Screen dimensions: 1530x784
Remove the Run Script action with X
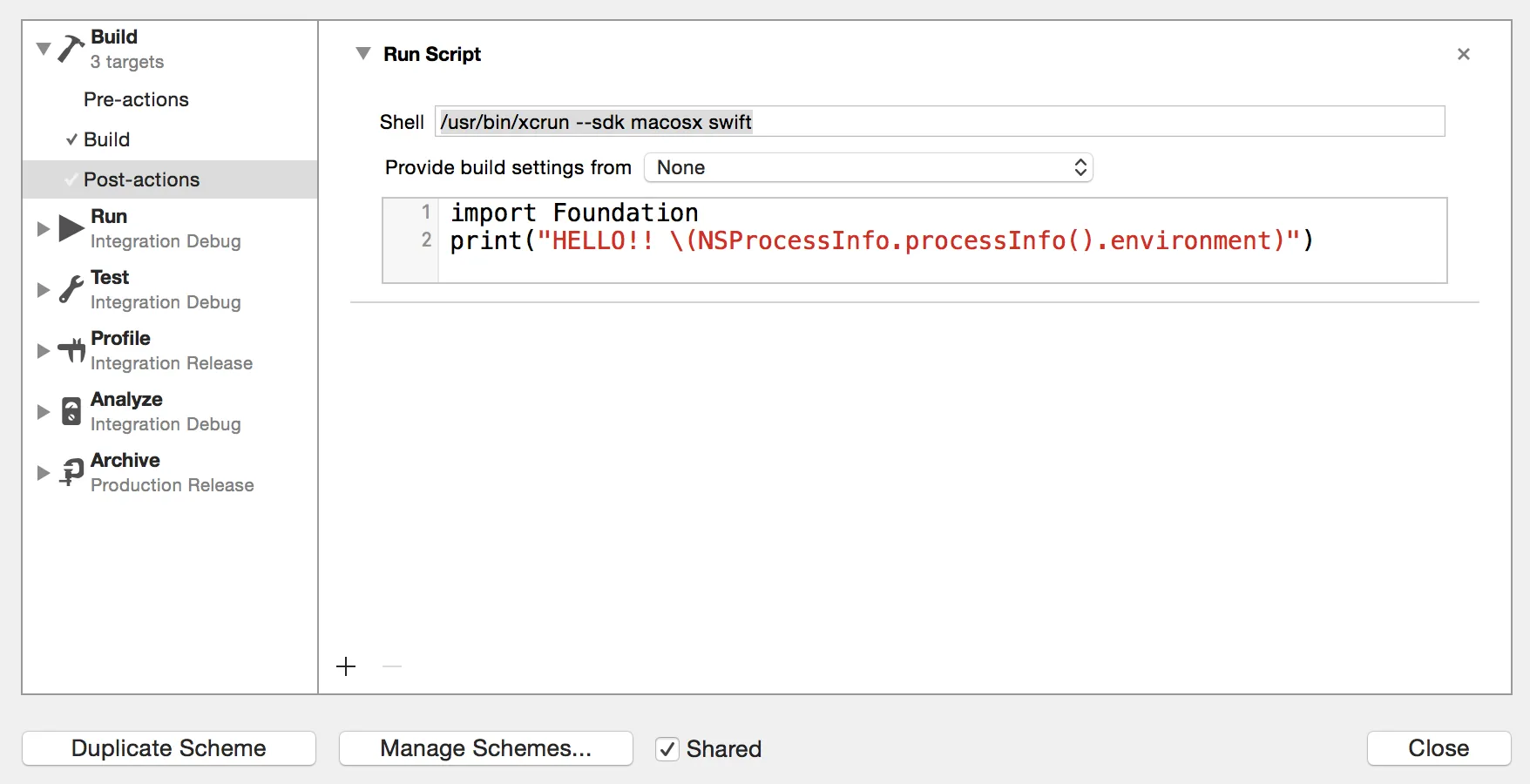click(x=1463, y=54)
